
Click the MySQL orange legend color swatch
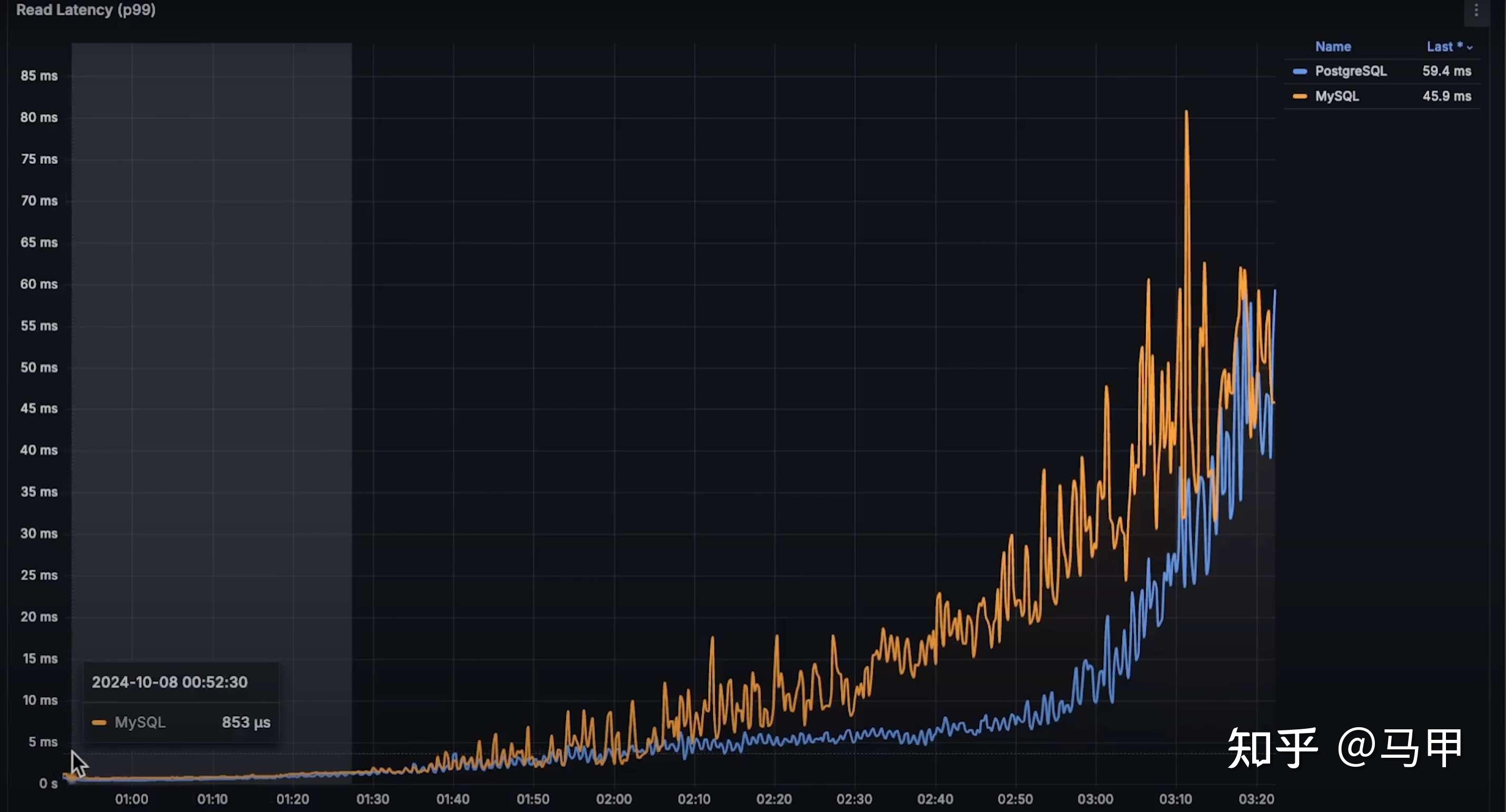pyautogui.click(x=1300, y=96)
